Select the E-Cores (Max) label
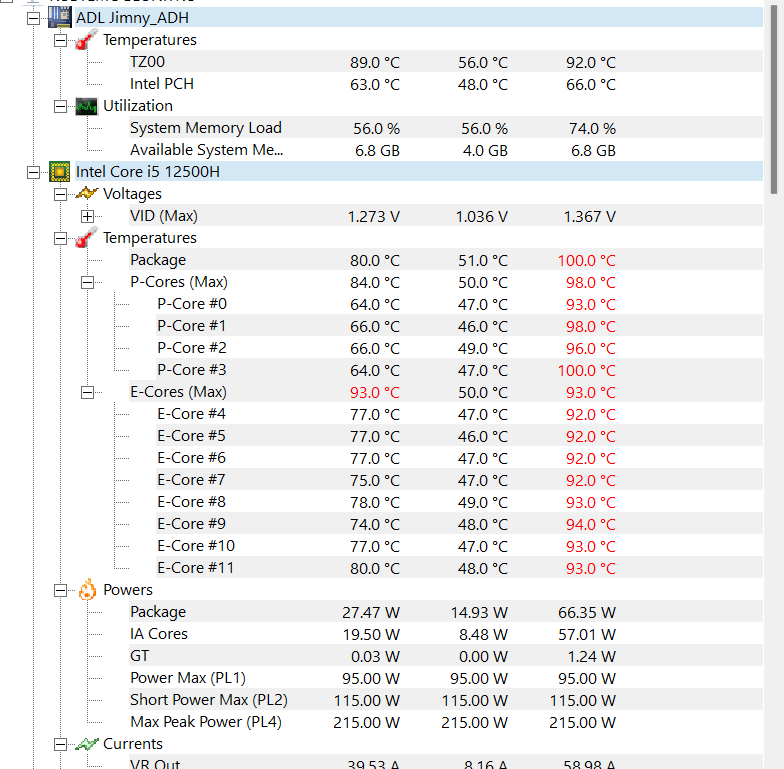The width and height of the screenshot is (784, 769). click(178, 392)
